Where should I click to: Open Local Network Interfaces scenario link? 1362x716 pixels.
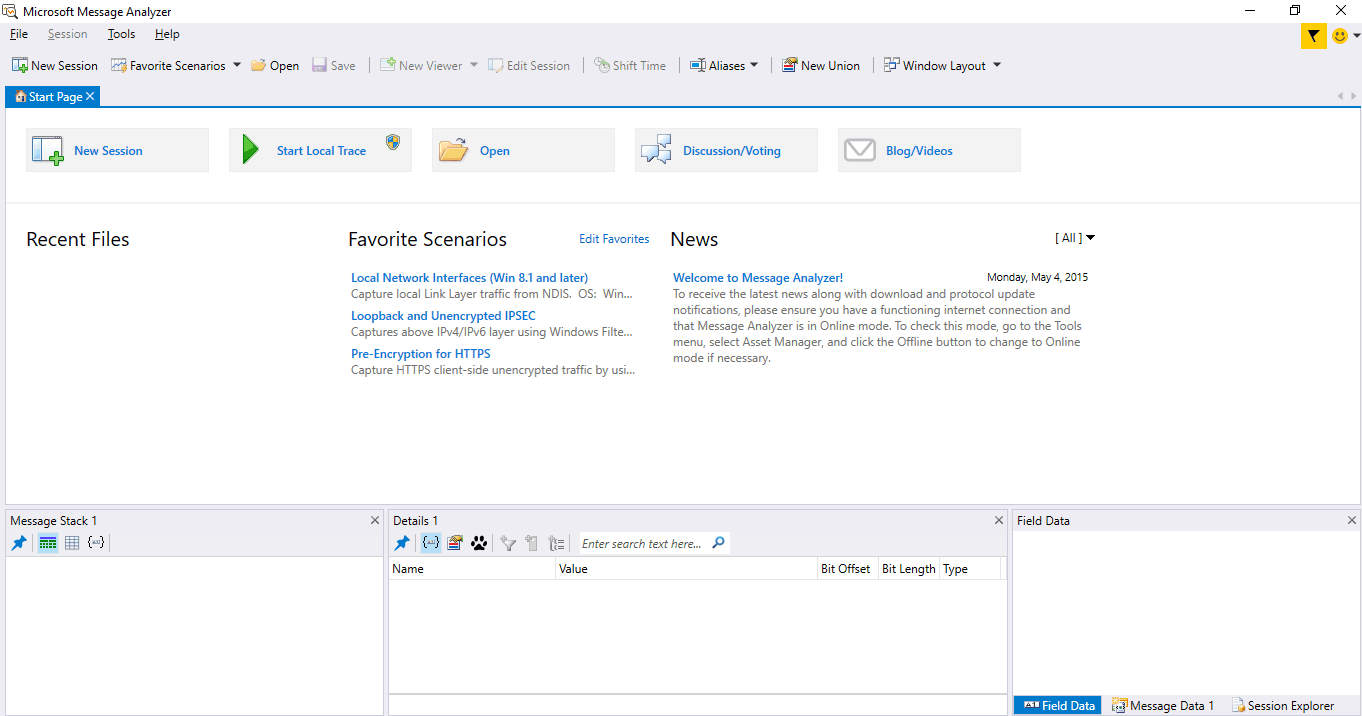click(469, 278)
